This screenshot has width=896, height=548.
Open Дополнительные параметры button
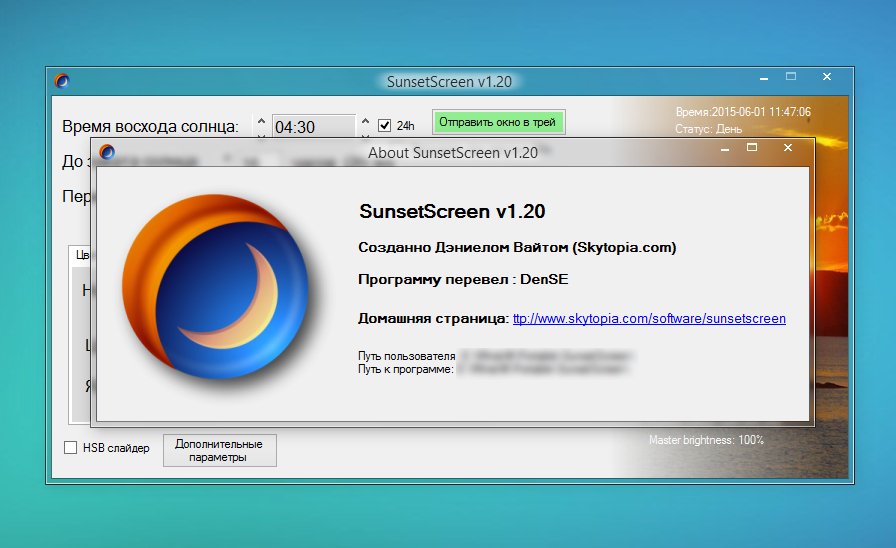tap(219, 450)
